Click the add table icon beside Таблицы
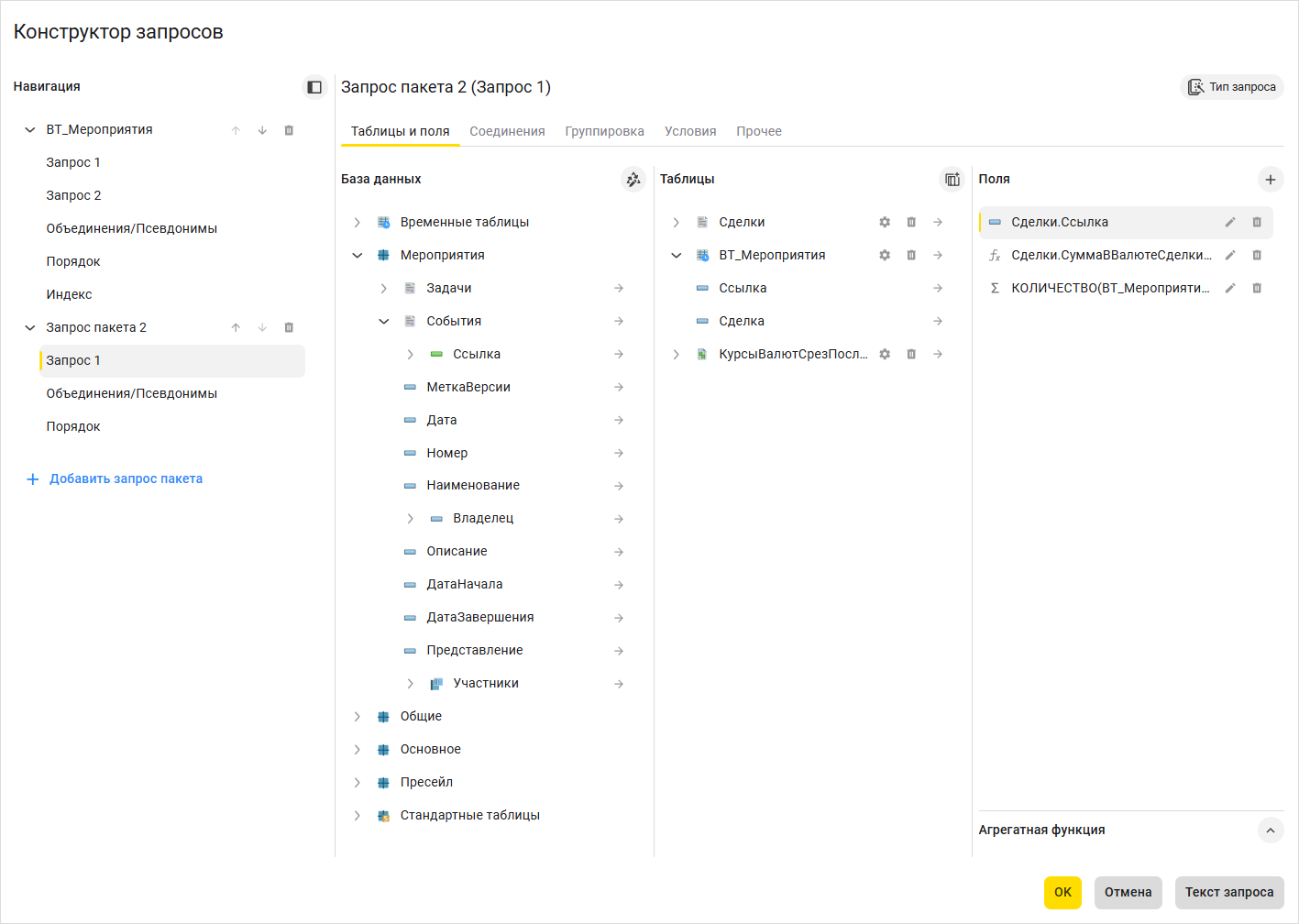1299x924 pixels. point(952,180)
